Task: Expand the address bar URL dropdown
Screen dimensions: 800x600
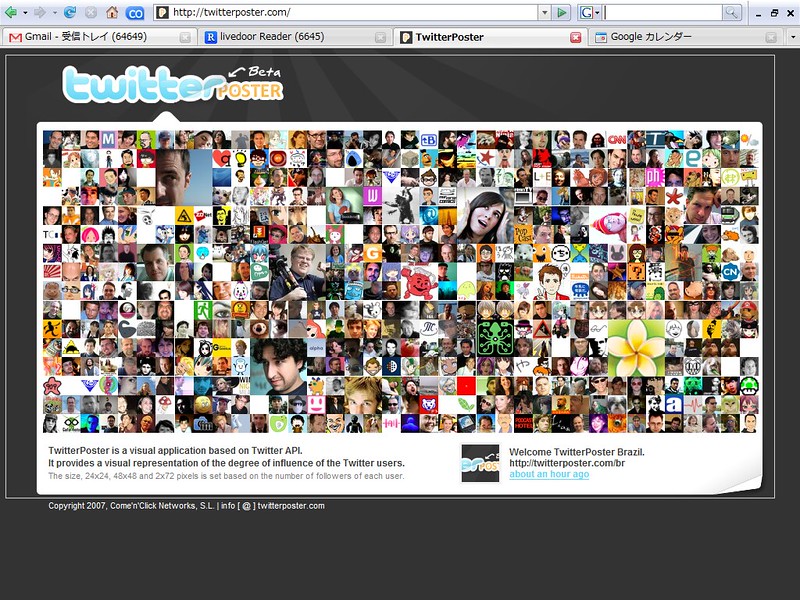Action: (x=544, y=12)
